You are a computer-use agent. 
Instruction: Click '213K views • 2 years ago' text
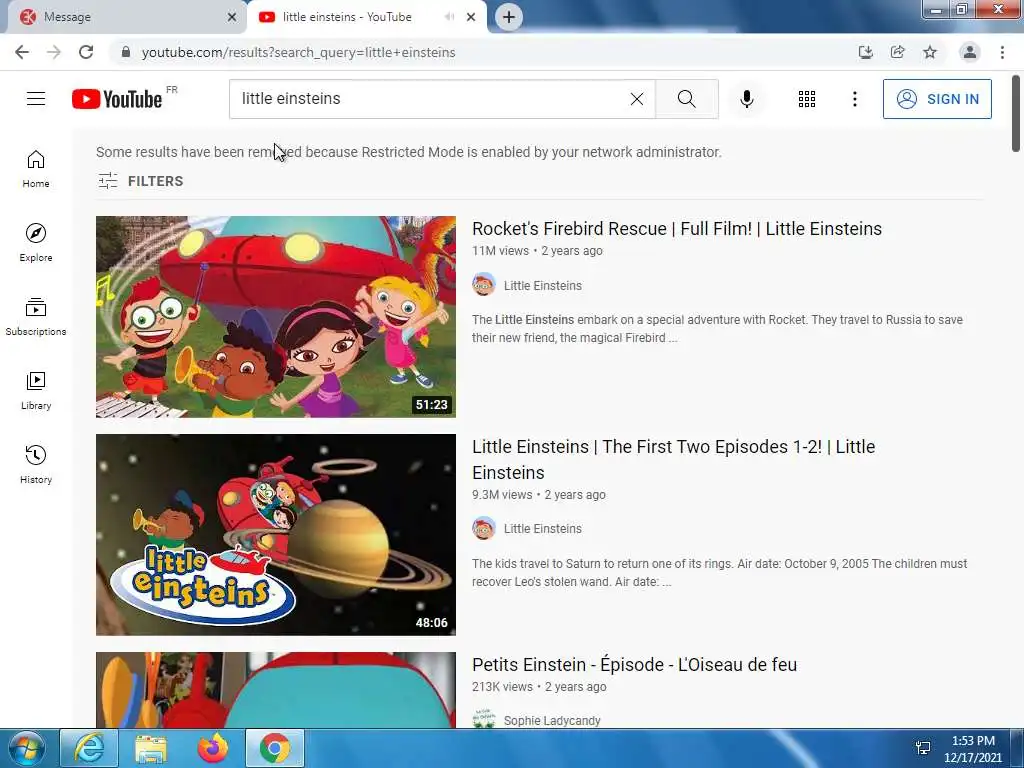click(539, 686)
